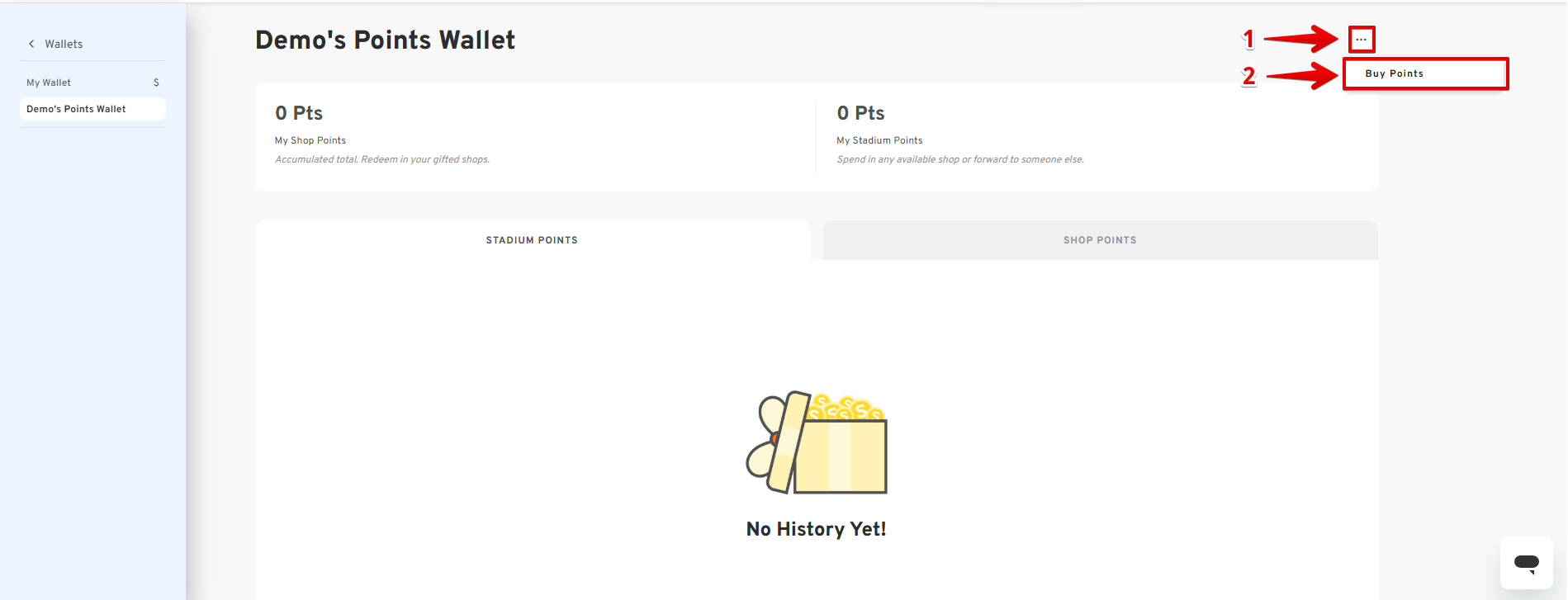Viewport: 1568px width, 600px height.
Task: Open the three-dots more options menu
Action: 1361,40
